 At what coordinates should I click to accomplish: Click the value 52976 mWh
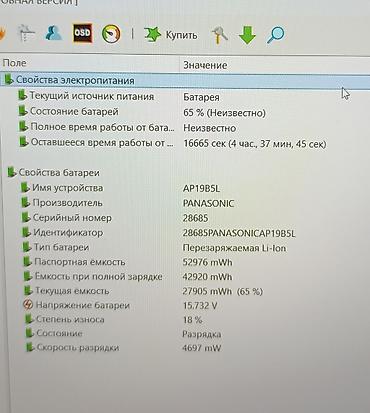click(208, 262)
